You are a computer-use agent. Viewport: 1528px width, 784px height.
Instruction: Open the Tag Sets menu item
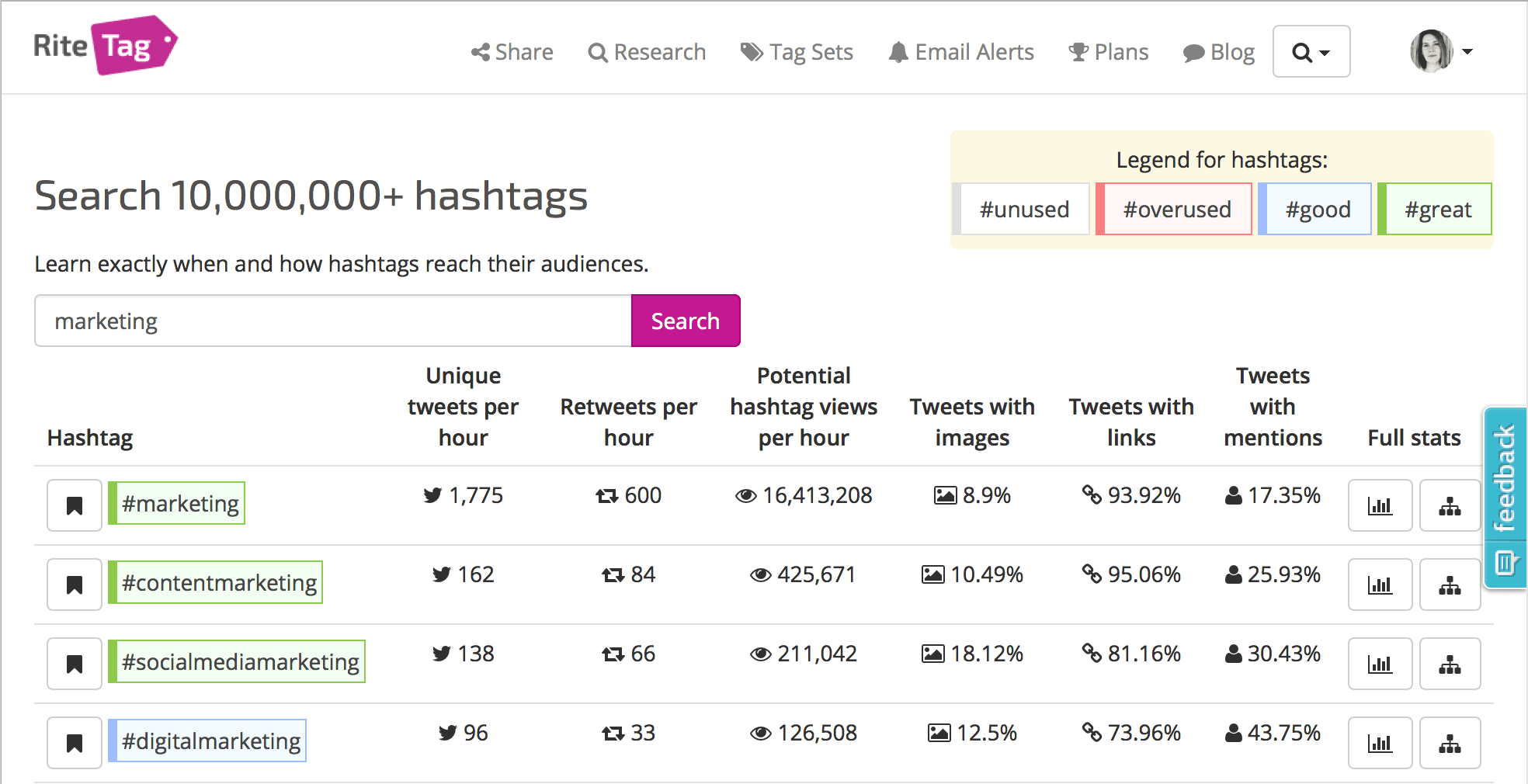pos(797,52)
